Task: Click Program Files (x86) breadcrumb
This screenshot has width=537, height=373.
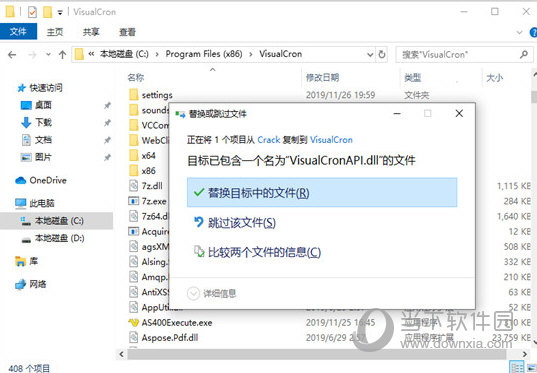Action: 204,54
